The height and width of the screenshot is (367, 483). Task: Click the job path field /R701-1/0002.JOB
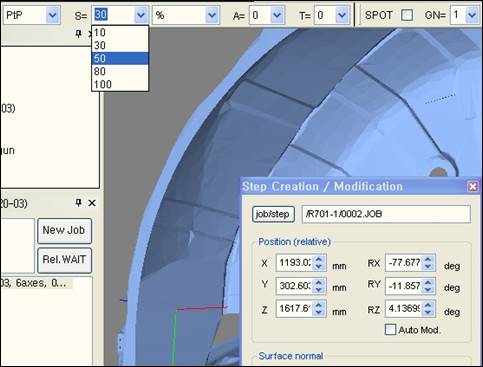[386, 214]
